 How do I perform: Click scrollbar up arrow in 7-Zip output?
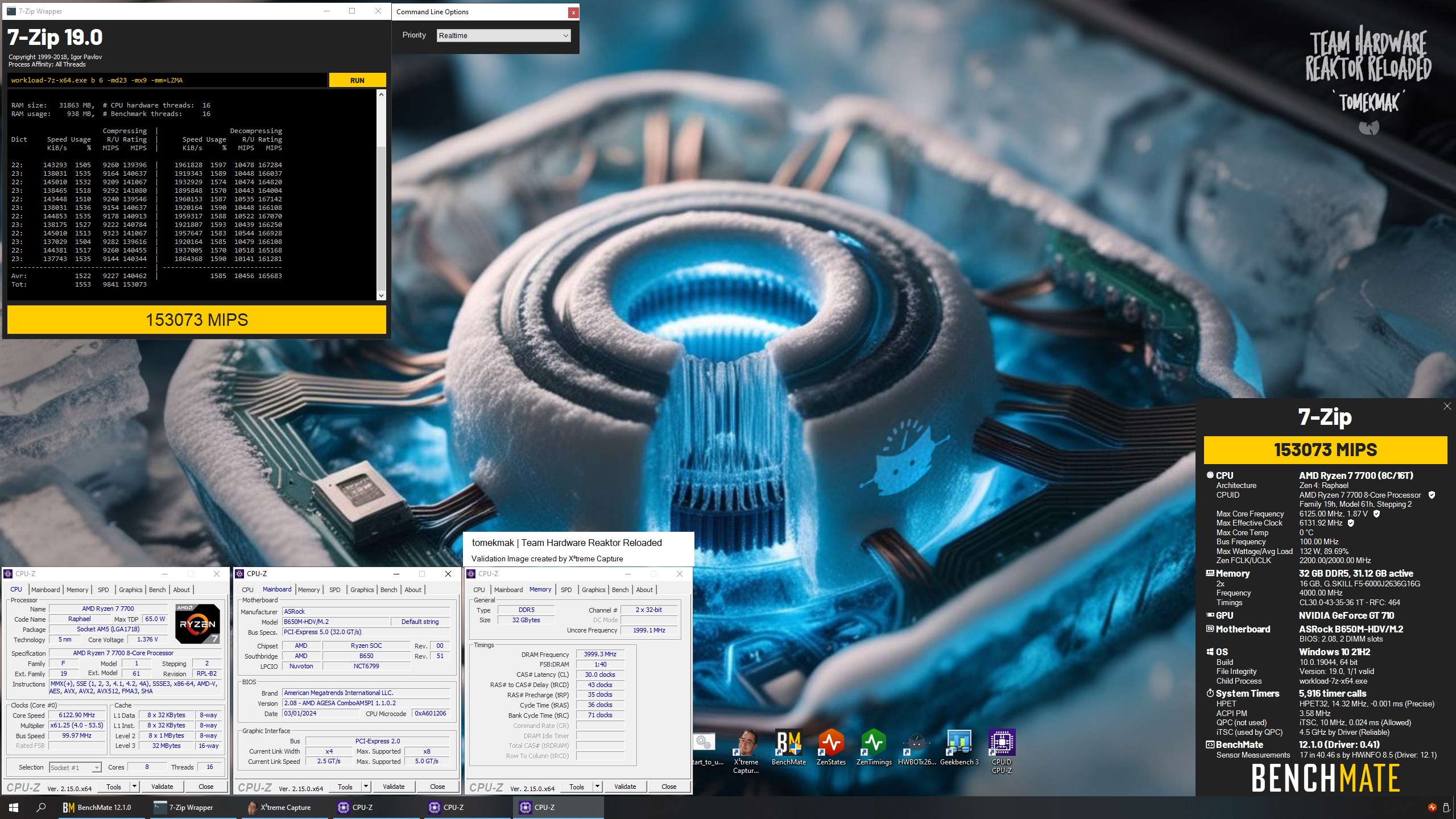pos(381,94)
